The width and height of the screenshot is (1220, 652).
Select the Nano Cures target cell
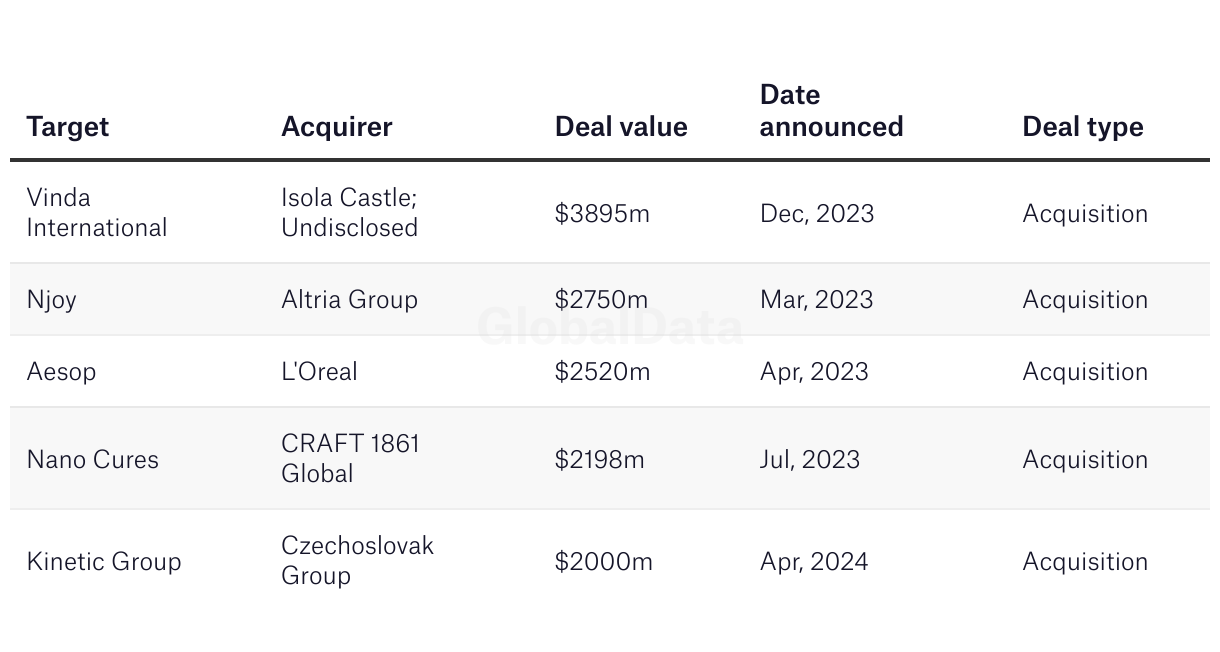point(93,460)
